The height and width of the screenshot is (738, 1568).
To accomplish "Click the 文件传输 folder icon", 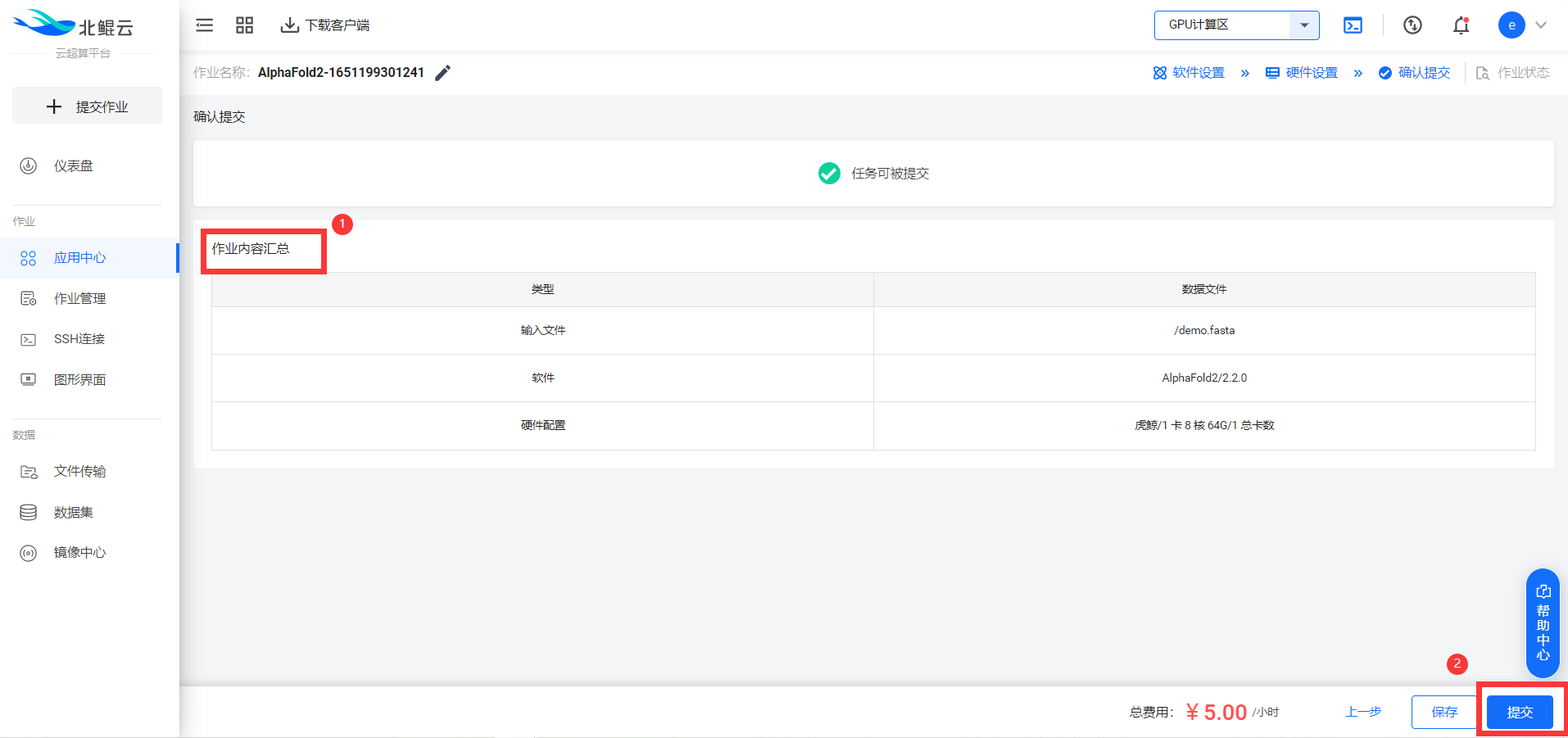I will click(29, 472).
